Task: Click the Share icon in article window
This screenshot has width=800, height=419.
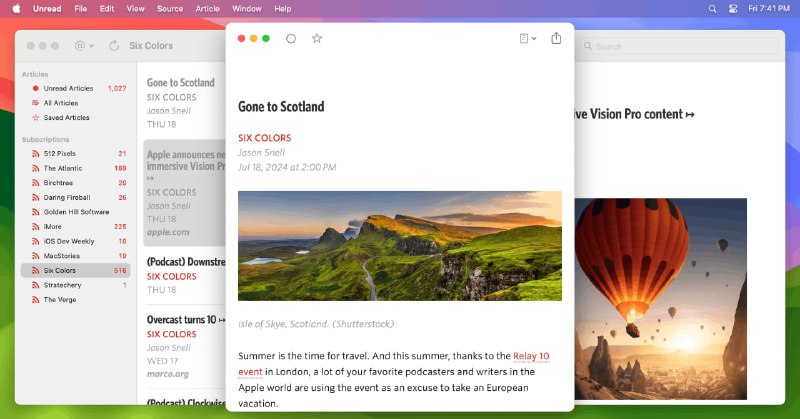Action: click(x=557, y=39)
